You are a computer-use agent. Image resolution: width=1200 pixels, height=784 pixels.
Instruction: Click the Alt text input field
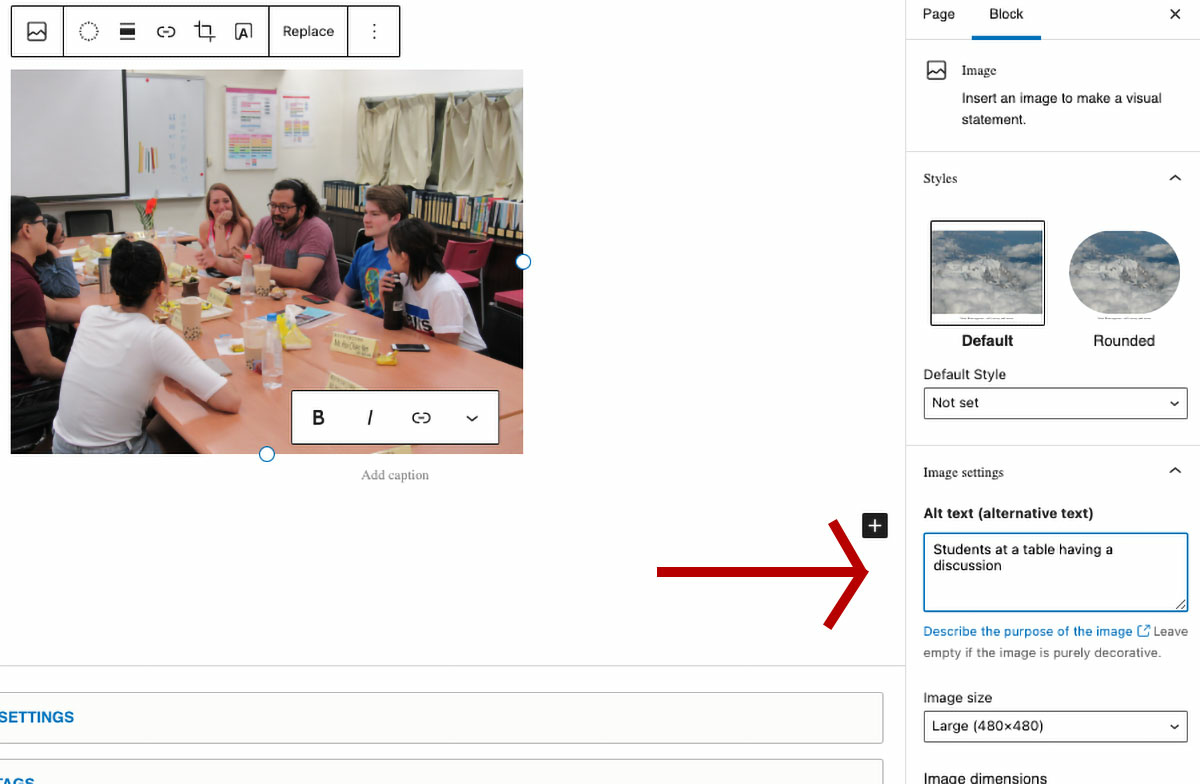coord(1055,572)
